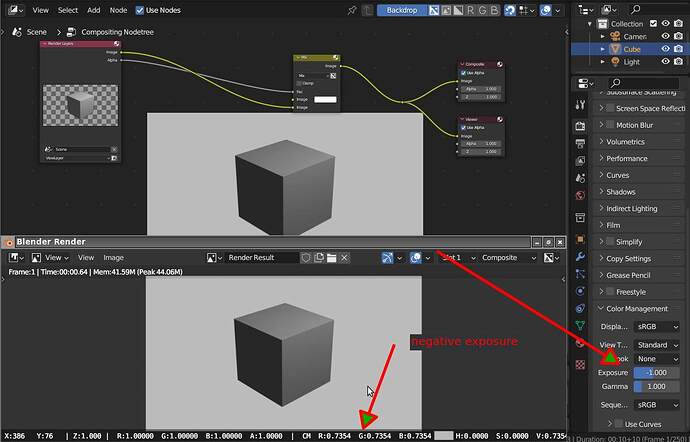This screenshot has width=690, height=442.
Task: Collapse the Collection in the outliner
Action: point(590,23)
